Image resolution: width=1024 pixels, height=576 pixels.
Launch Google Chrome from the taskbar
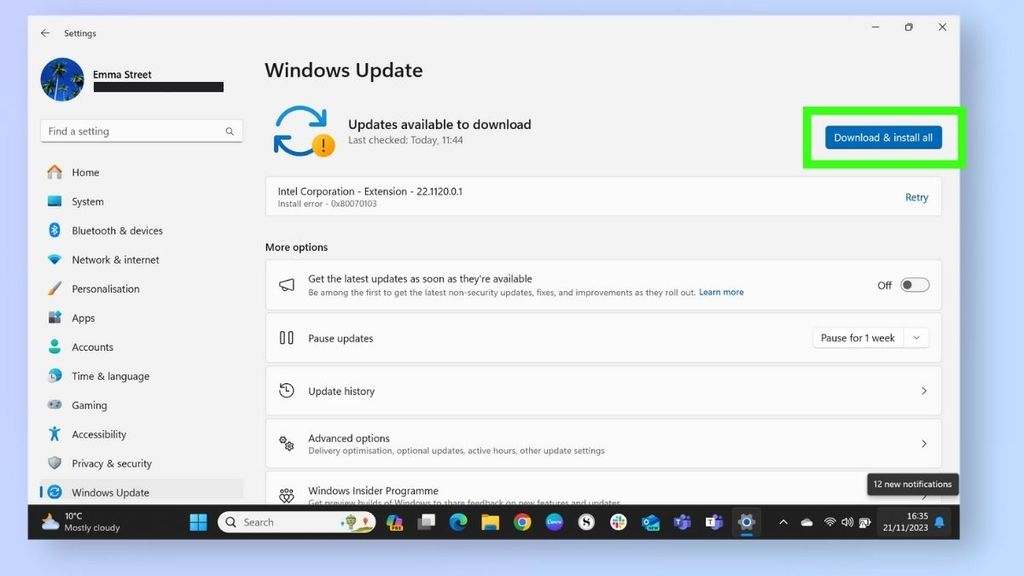(521, 522)
